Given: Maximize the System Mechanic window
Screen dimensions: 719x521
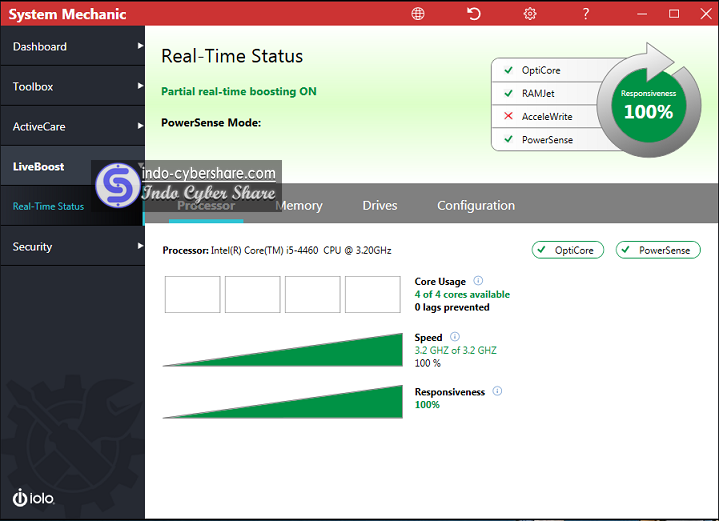Looking at the screenshot, I should pyautogui.click(x=674, y=14).
